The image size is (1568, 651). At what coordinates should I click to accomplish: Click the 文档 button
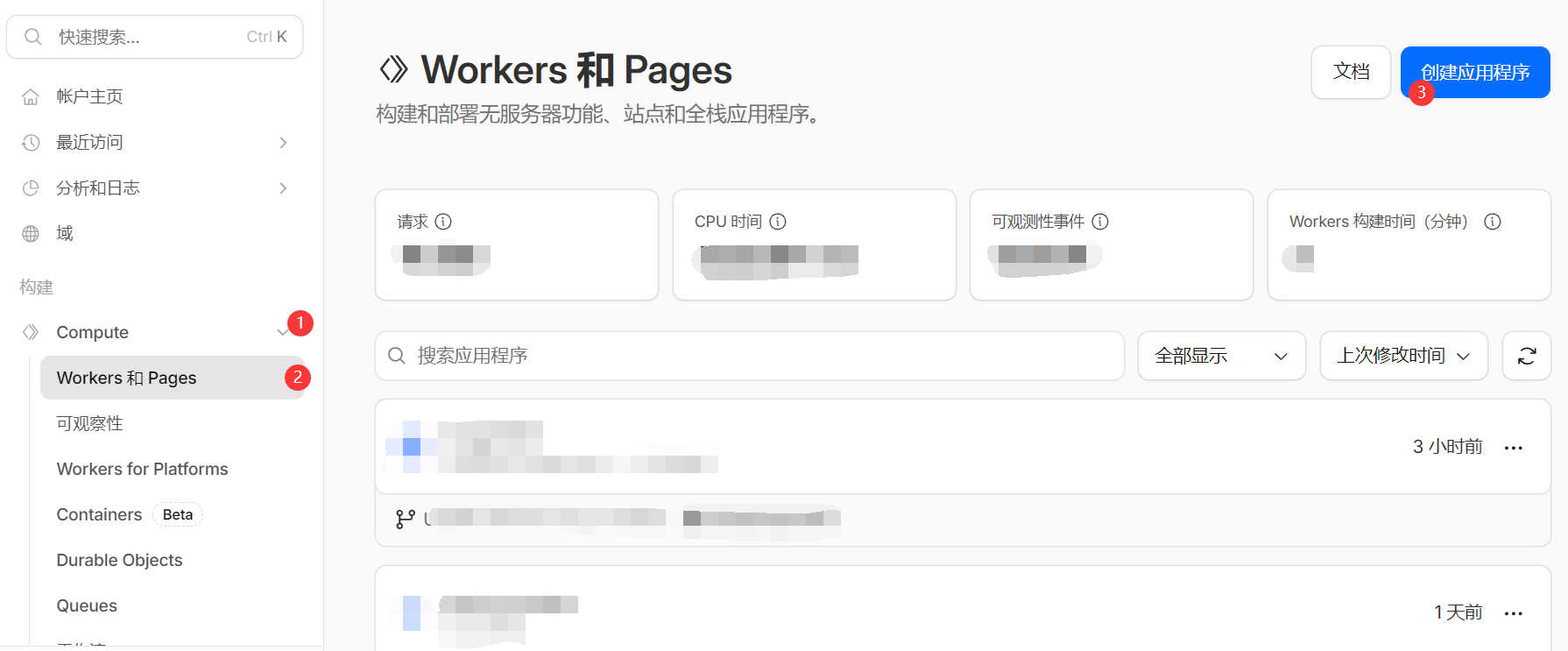(1351, 72)
